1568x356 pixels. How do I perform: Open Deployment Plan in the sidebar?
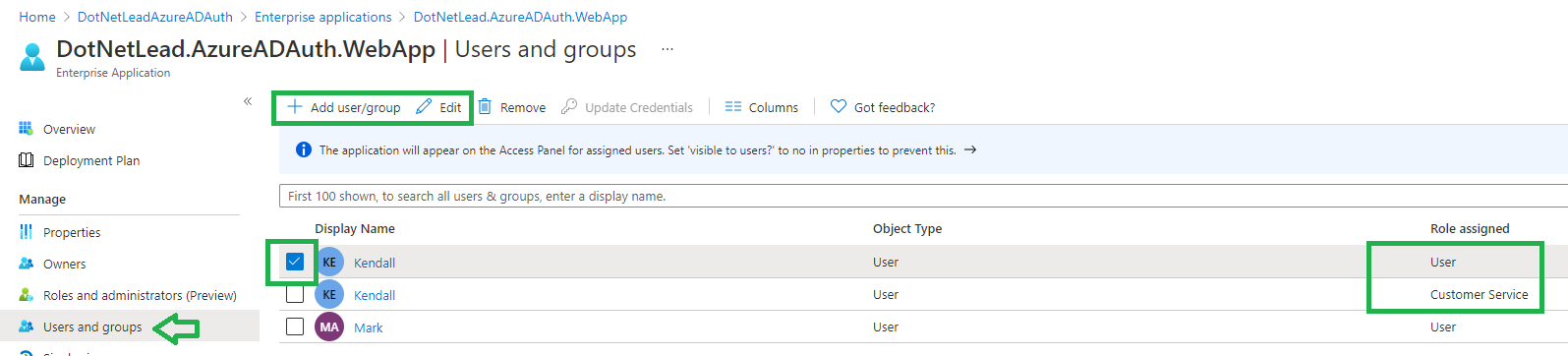pos(91,160)
